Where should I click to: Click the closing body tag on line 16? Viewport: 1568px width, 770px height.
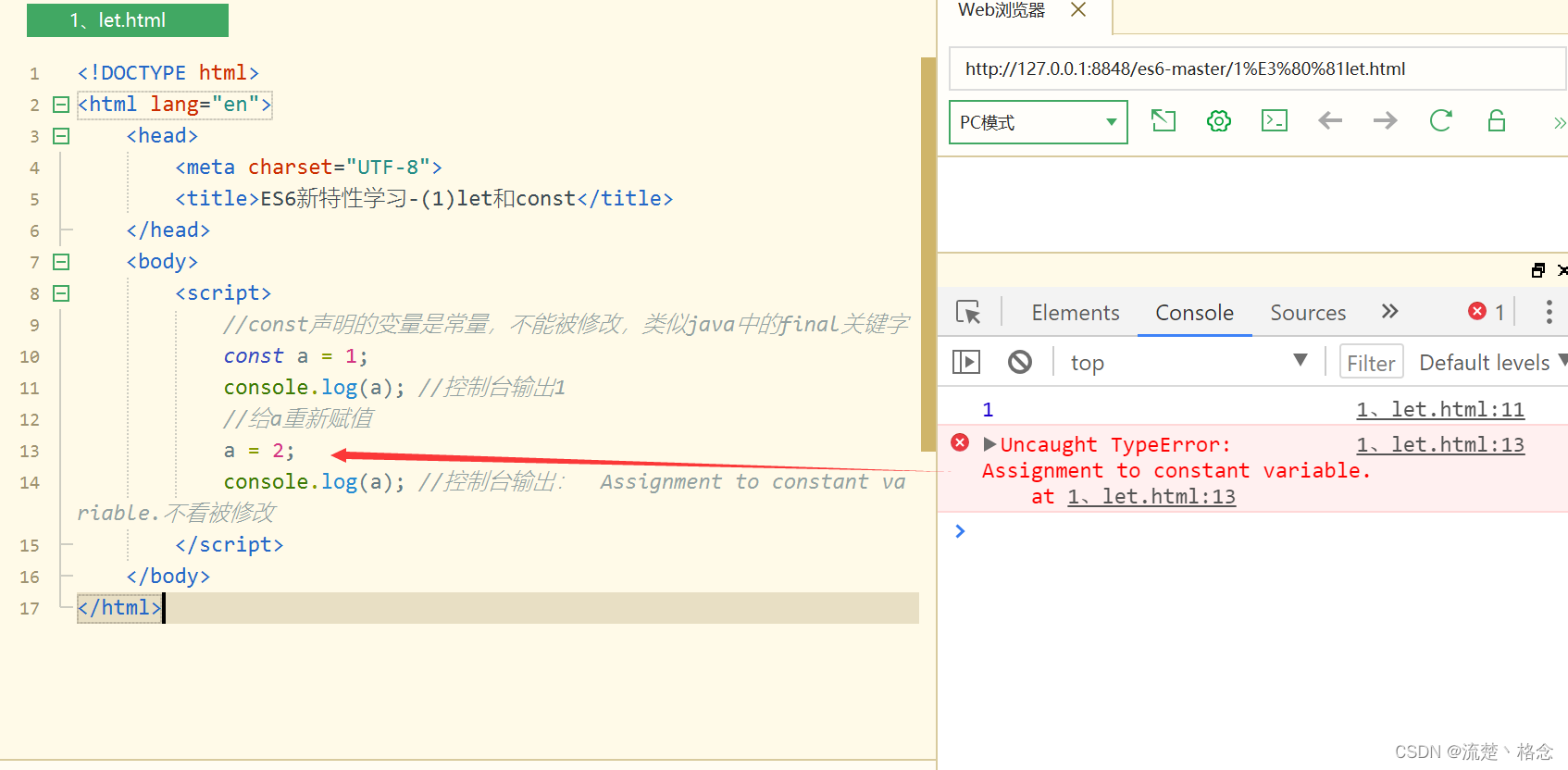(x=168, y=577)
